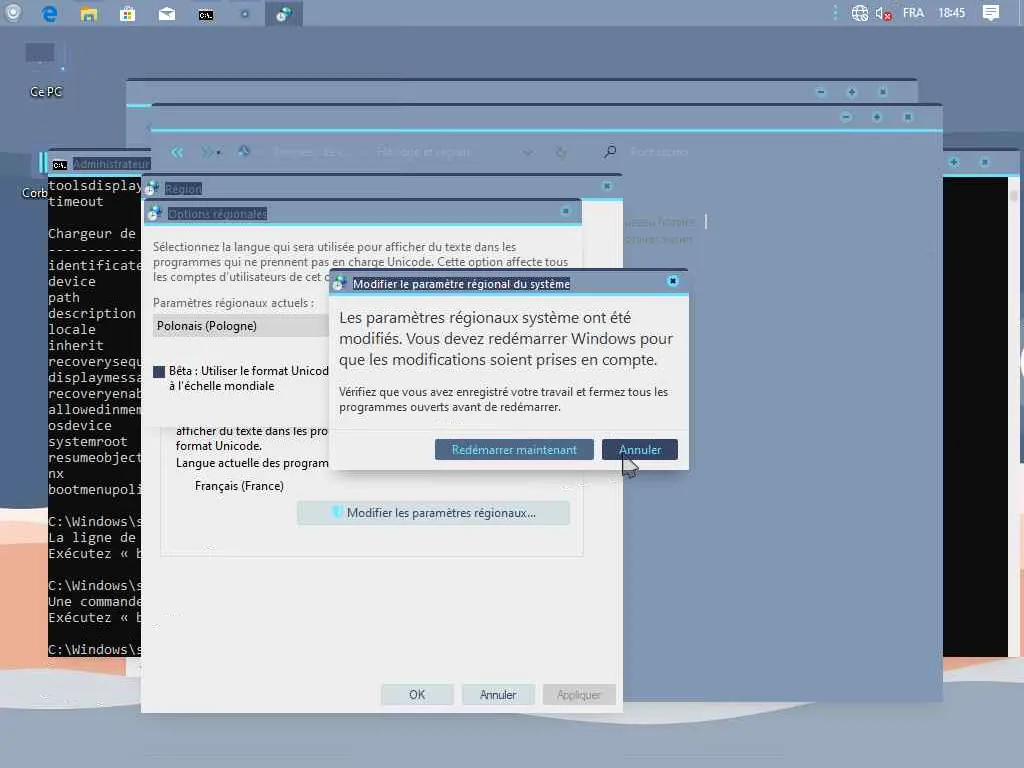Switch the FRA input language indicator
The image size is (1024, 768).
coord(913,12)
